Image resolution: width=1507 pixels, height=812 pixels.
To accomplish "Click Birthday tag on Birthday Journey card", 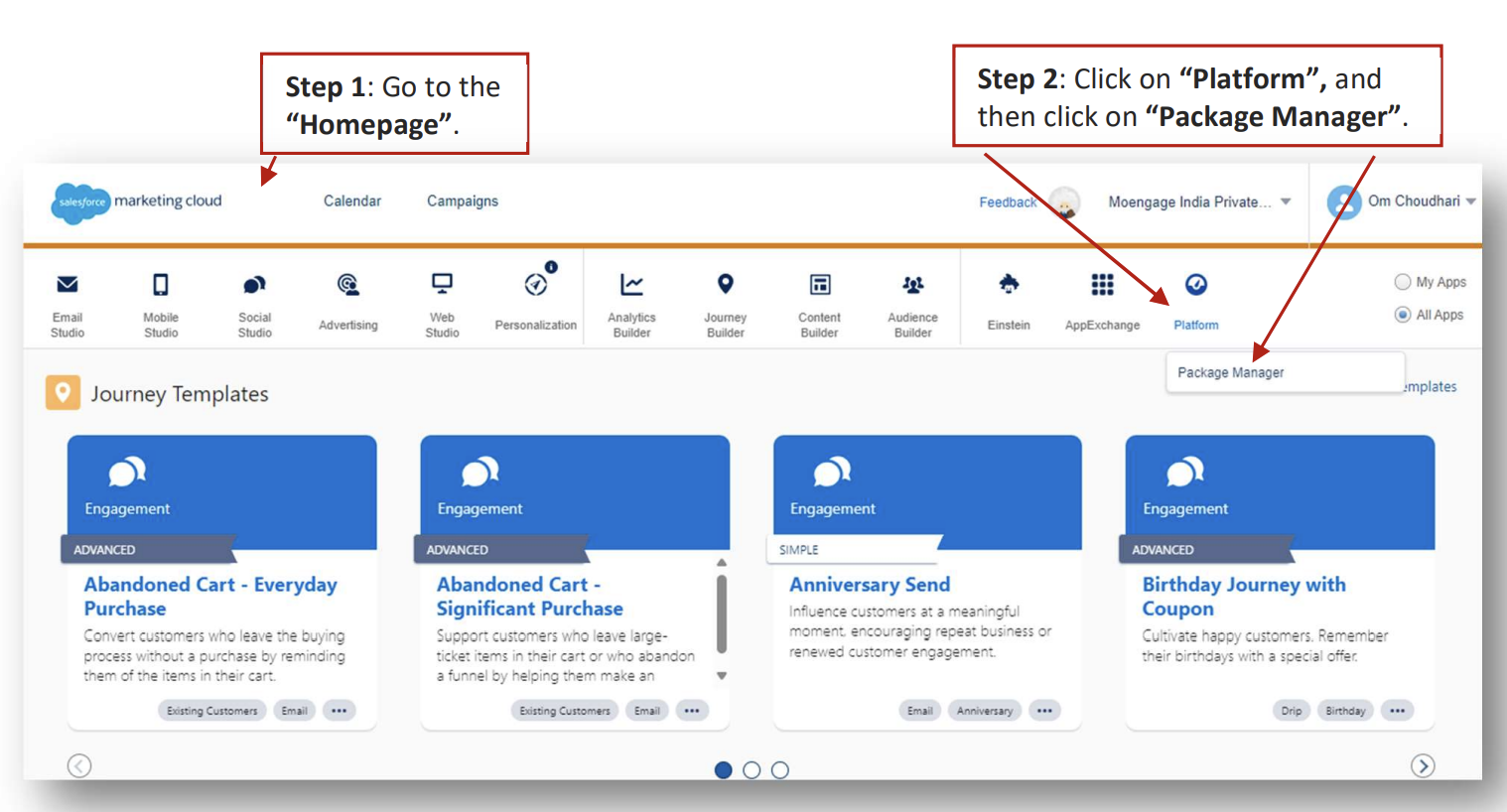I will pyautogui.click(x=1345, y=711).
